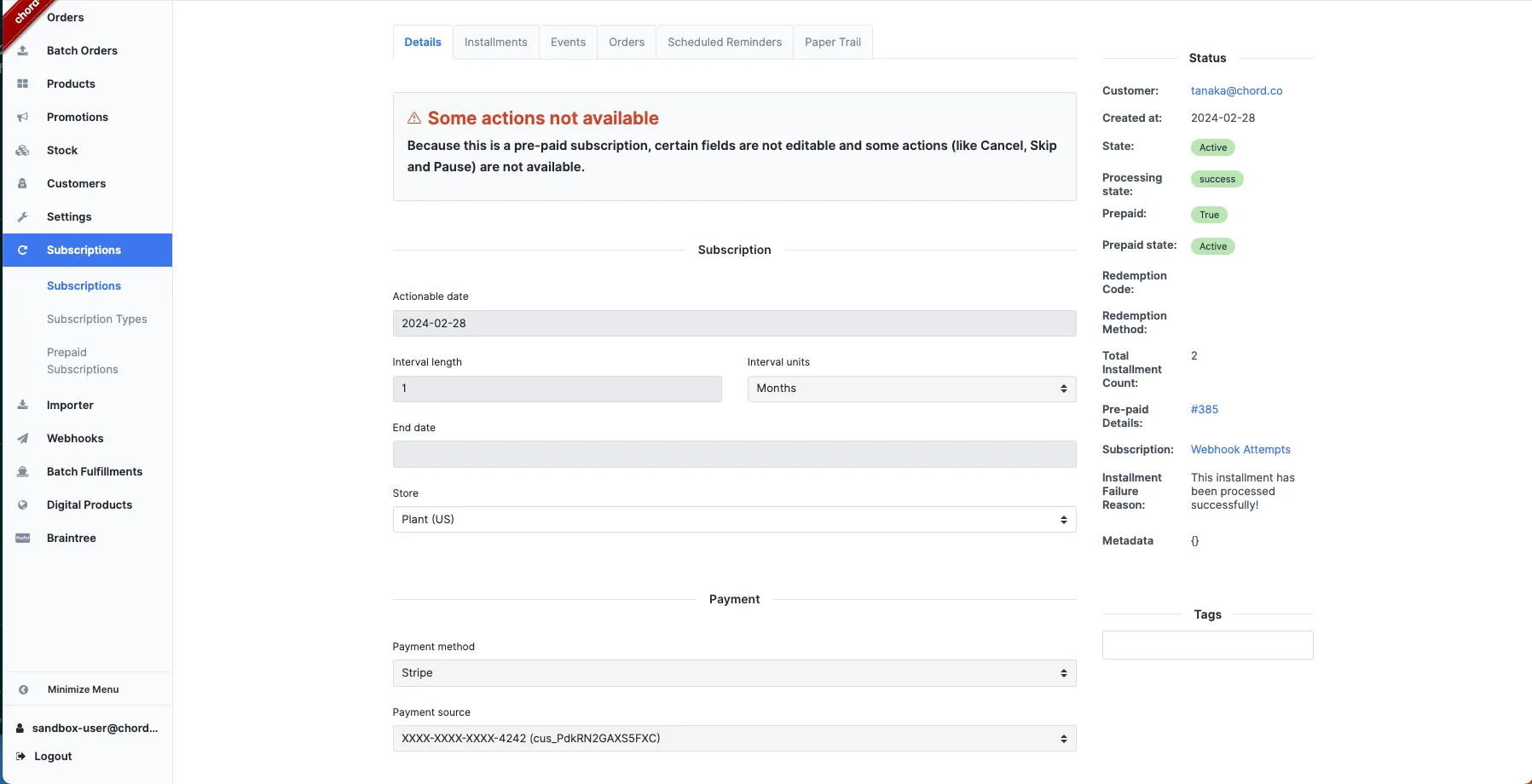
Task: Open the Scheduled Reminders tab
Action: click(725, 42)
